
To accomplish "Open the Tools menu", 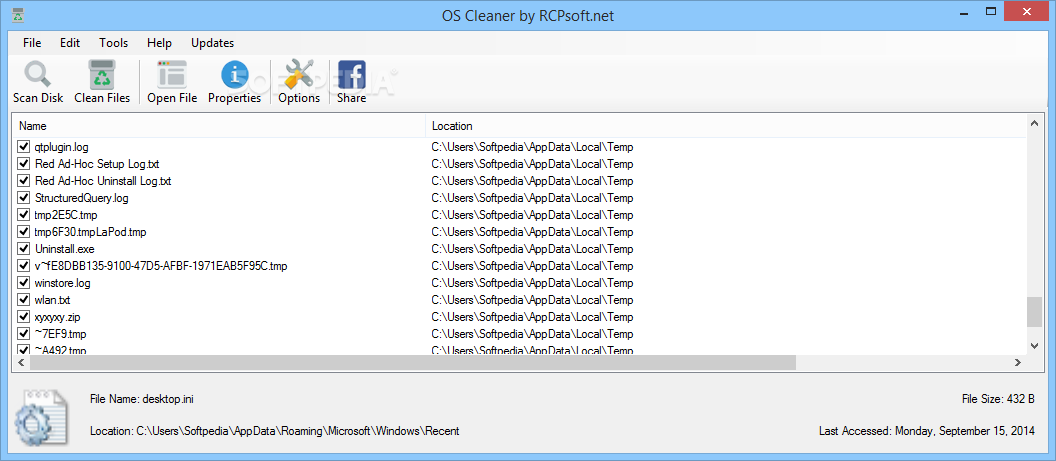I will (x=113, y=43).
